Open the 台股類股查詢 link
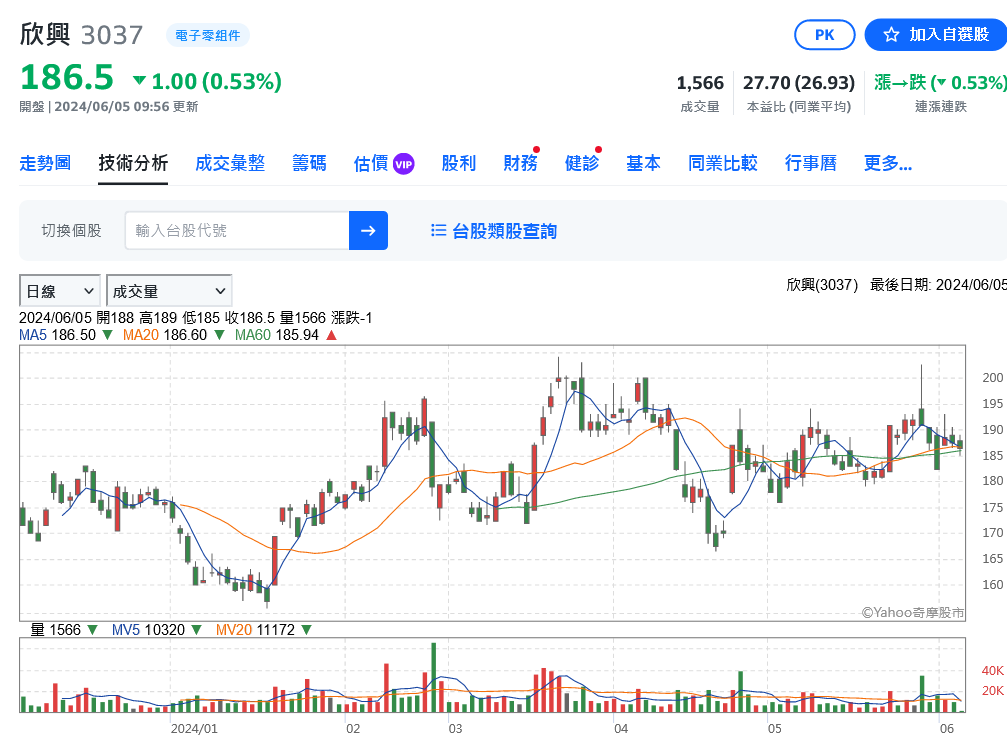This screenshot has height=740, width=1007. (504, 231)
